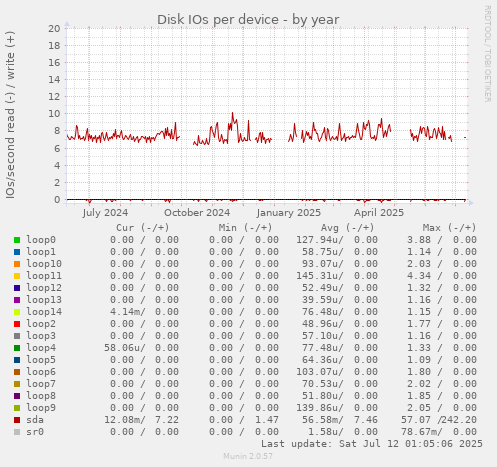Click the sda average value 56.58m

[320, 420]
